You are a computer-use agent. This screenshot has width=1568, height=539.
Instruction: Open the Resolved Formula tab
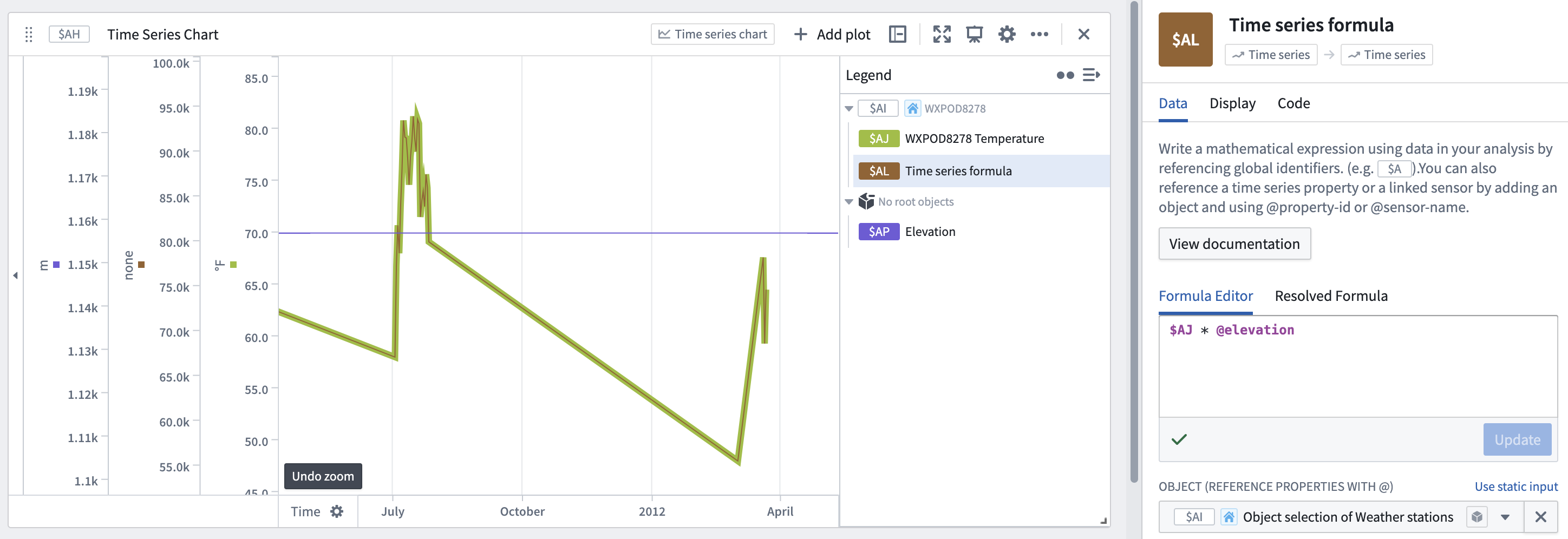[1331, 296]
